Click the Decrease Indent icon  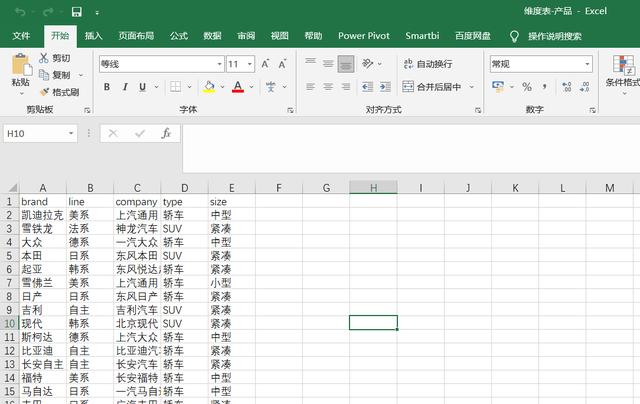point(367,87)
